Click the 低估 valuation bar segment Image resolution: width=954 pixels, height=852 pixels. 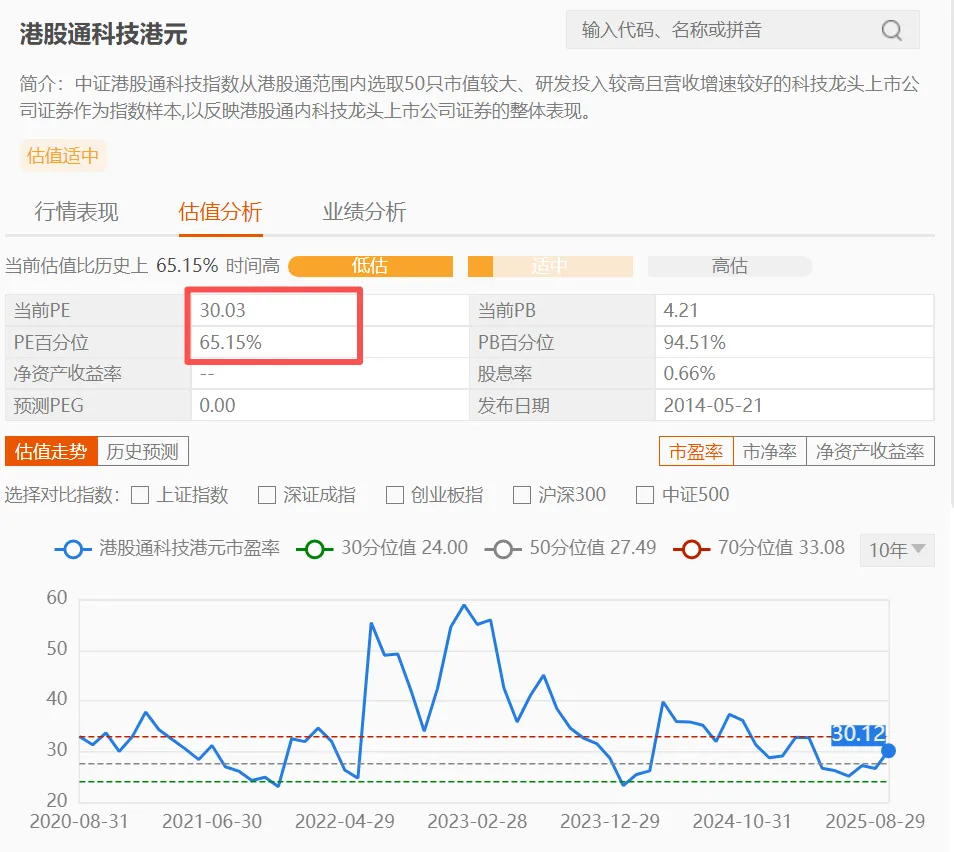point(370,267)
